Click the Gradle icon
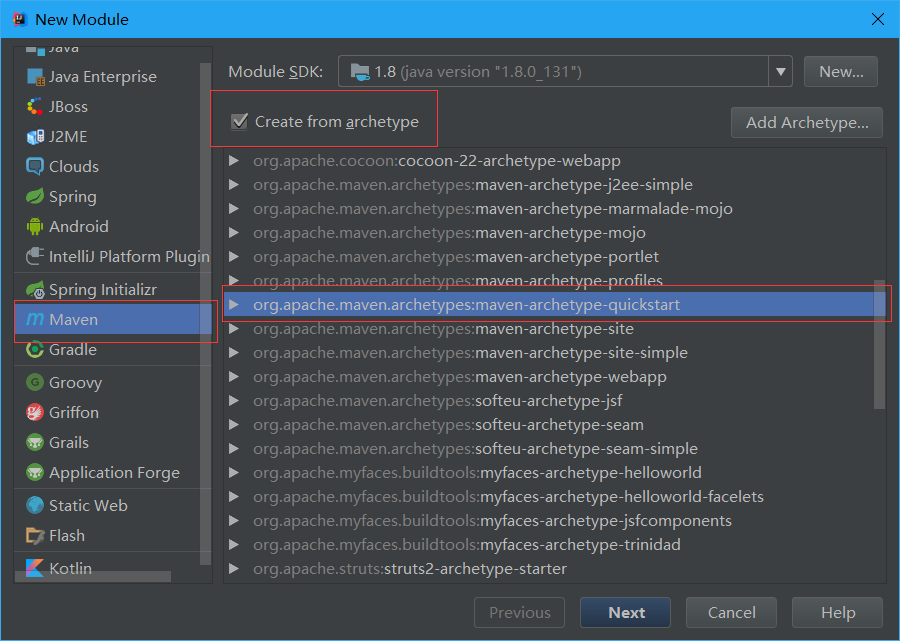Viewport: 900px width, 641px height. coord(35,349)
